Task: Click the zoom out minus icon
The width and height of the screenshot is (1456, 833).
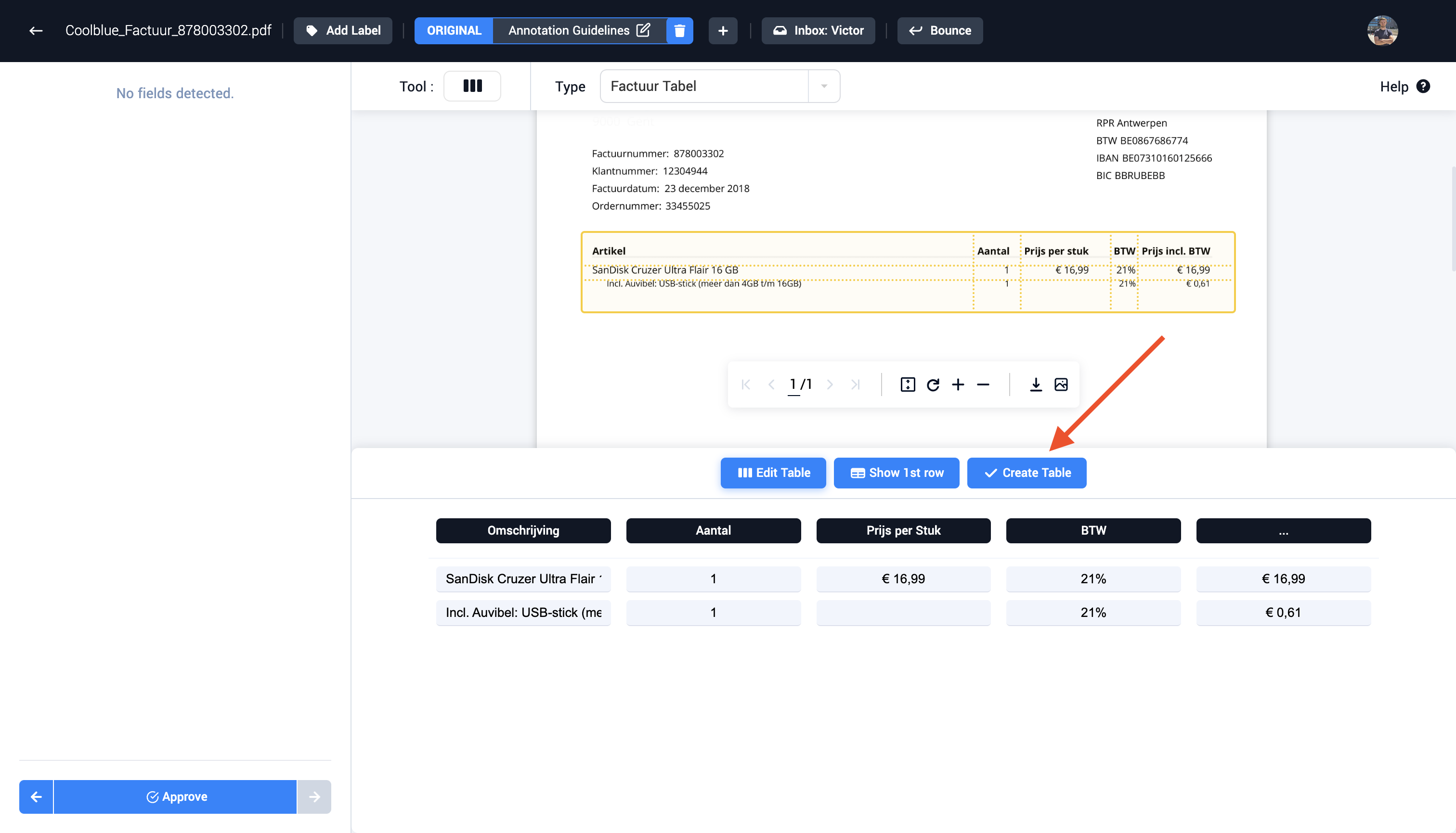Action: (983, 384)
